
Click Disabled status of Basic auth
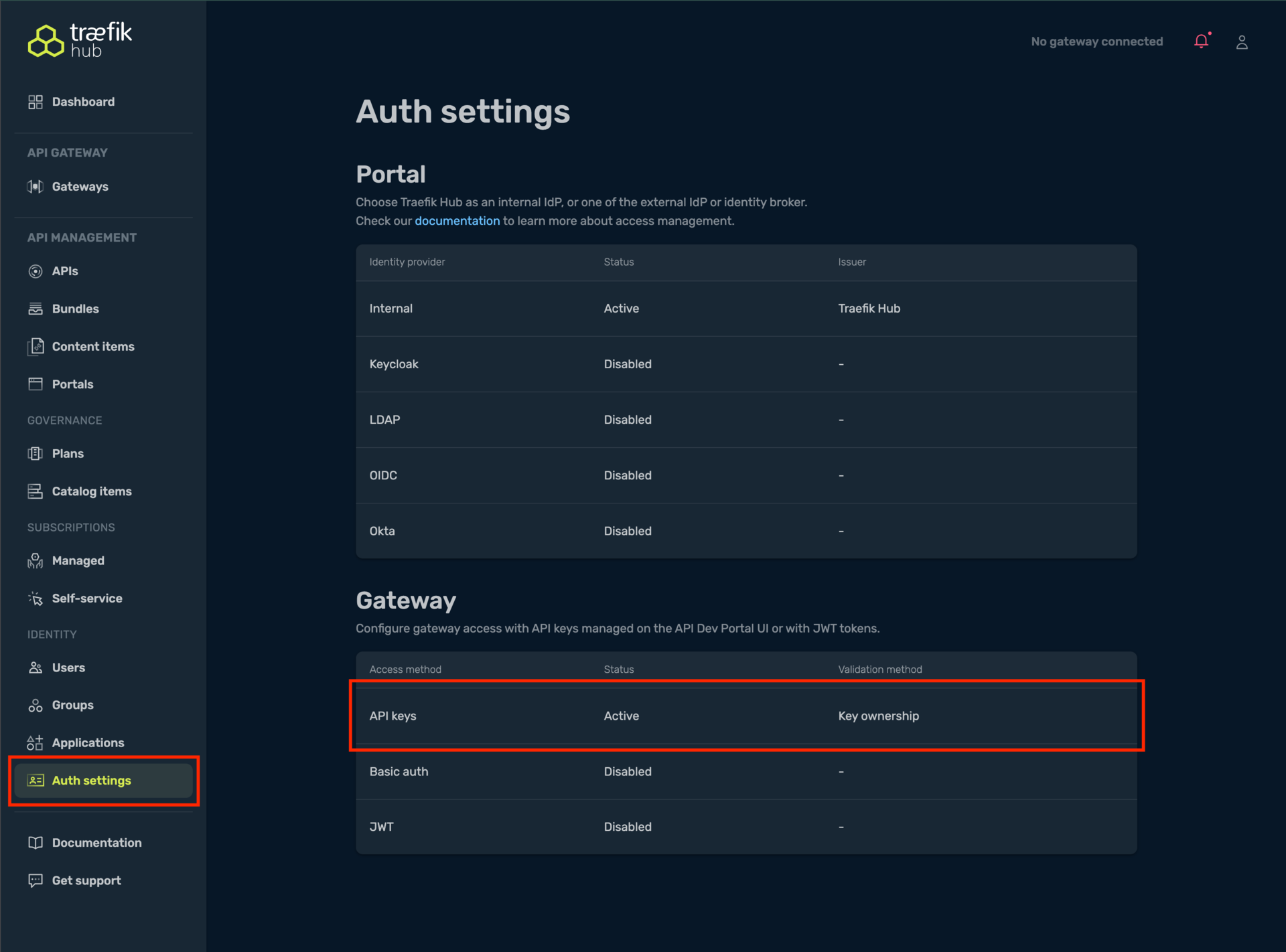click(x=628, y=771)
